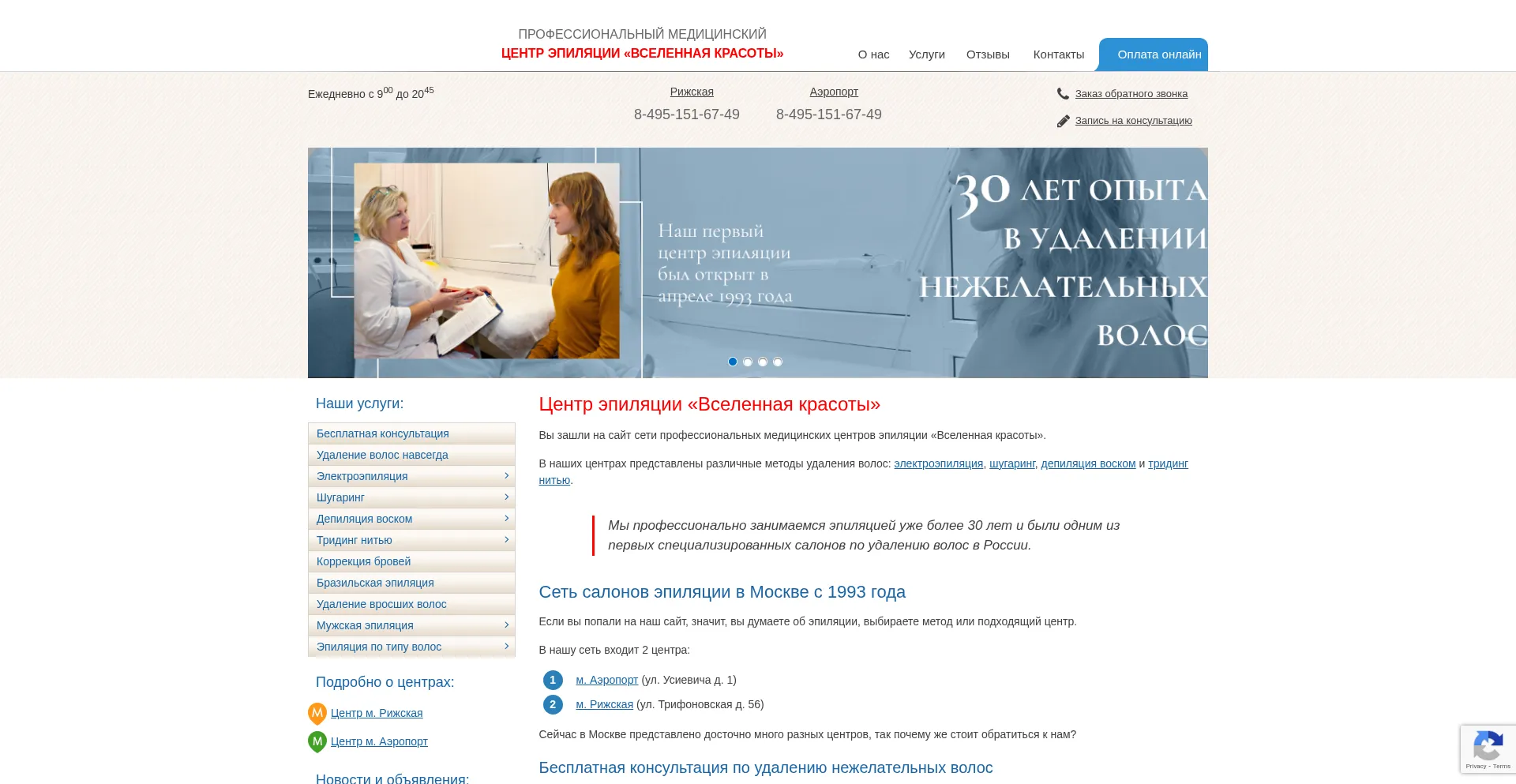Select the orange metro icon for Центр м. Рижская
The height and width of the screenshot is (784, 1516).
tap(317, 713)
